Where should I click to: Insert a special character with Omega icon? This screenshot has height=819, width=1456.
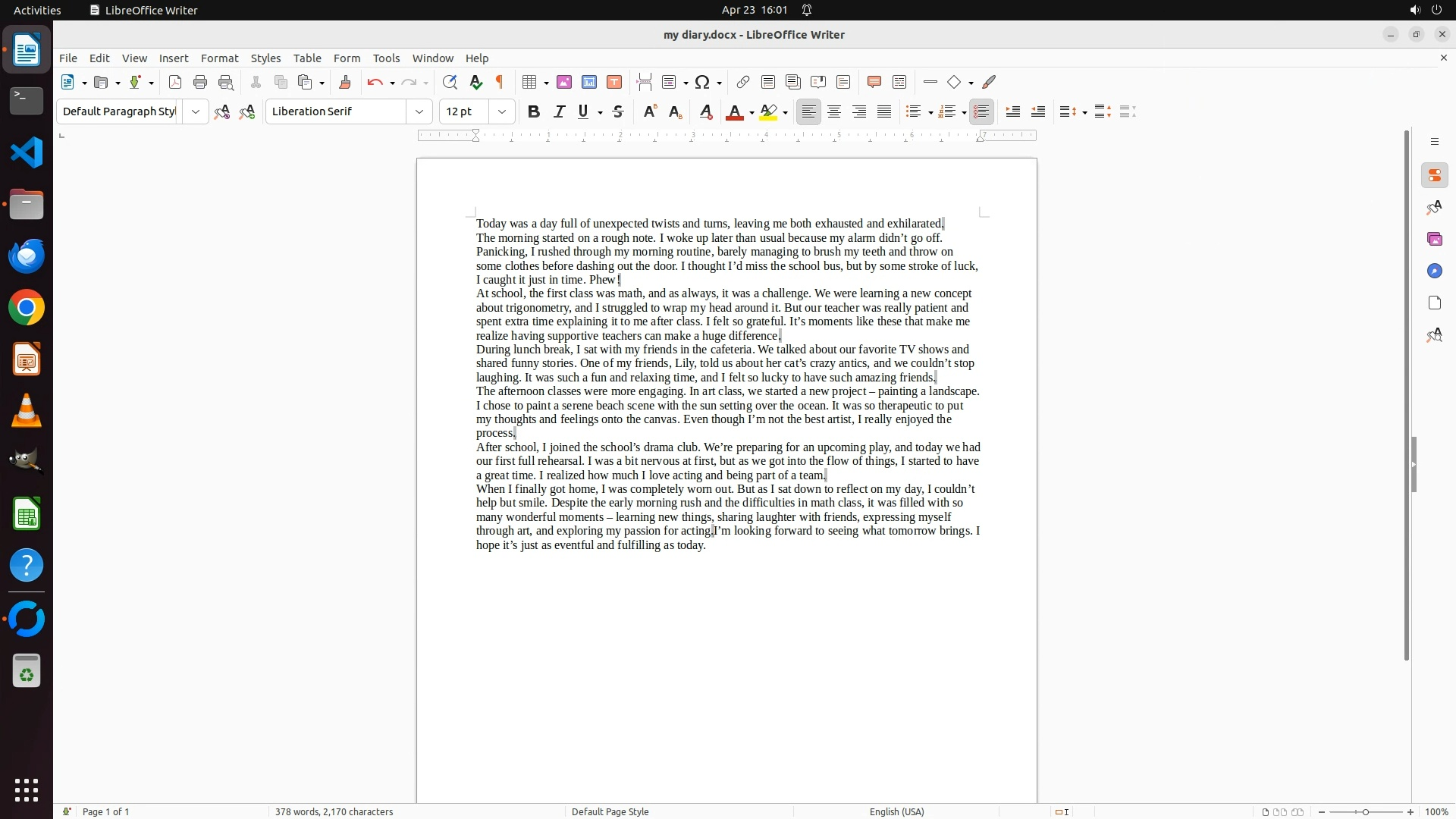click(702, 83)
